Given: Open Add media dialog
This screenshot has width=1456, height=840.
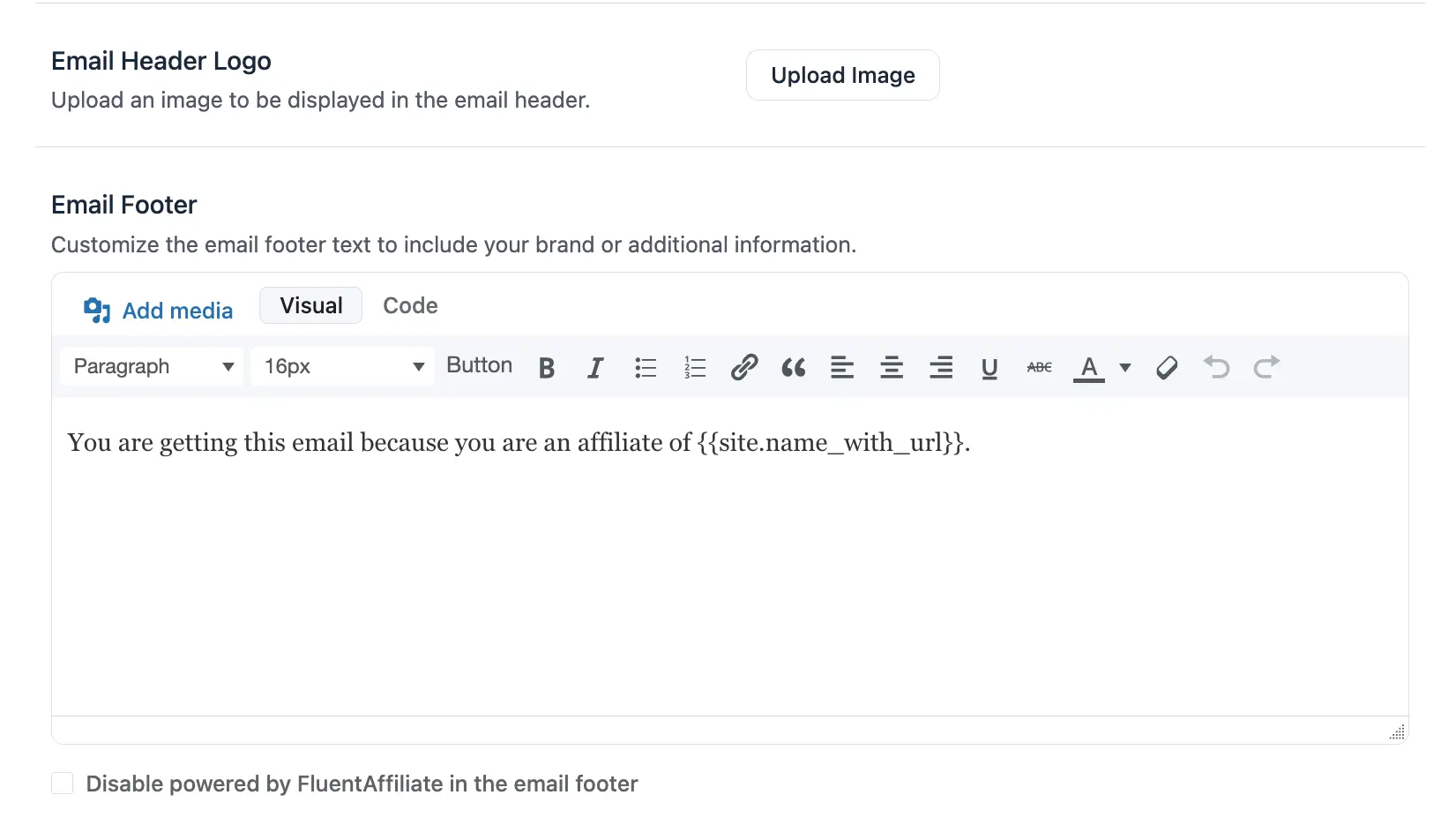Looking at the screenshot, I should click(x=158, y=310).
